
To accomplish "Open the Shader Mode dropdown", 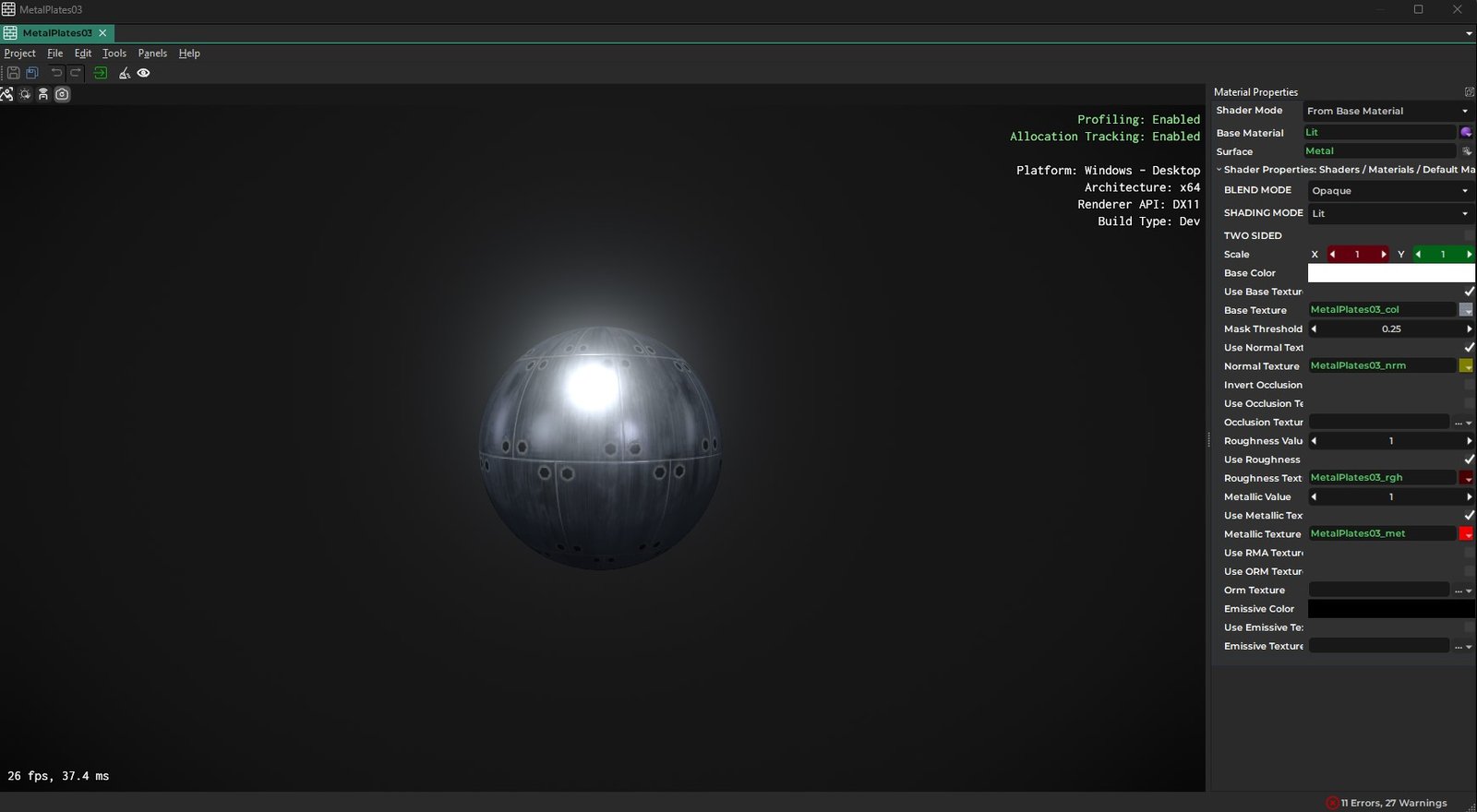I will tap(1388, 111).
